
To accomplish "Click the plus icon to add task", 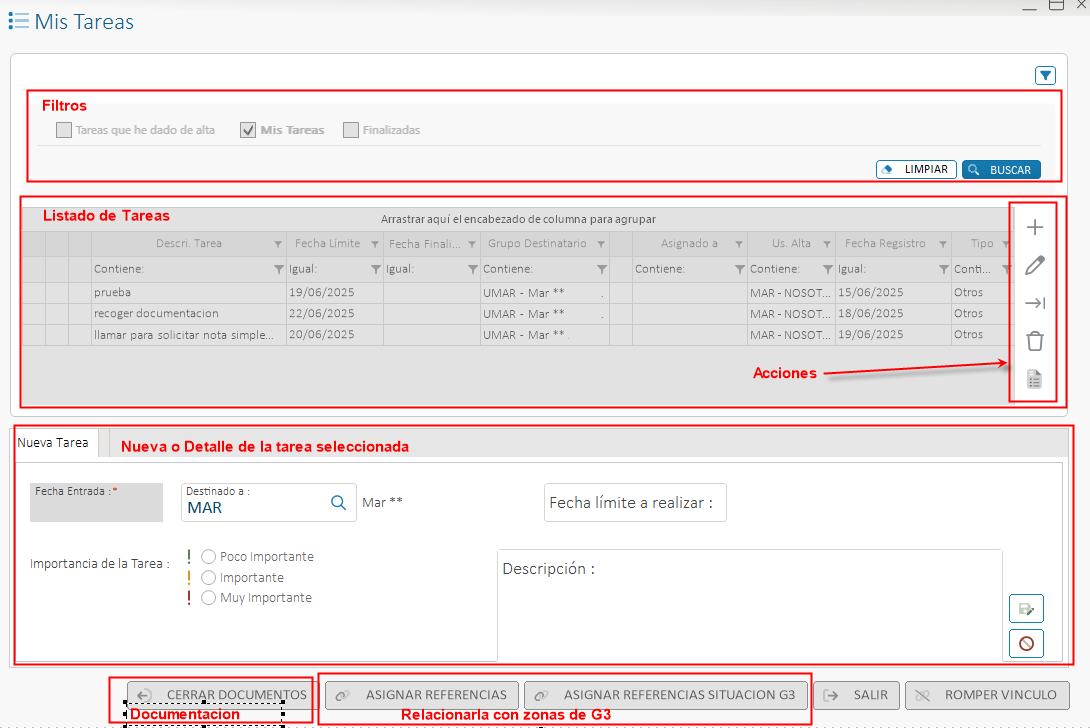I will [x=1035, y=227].
